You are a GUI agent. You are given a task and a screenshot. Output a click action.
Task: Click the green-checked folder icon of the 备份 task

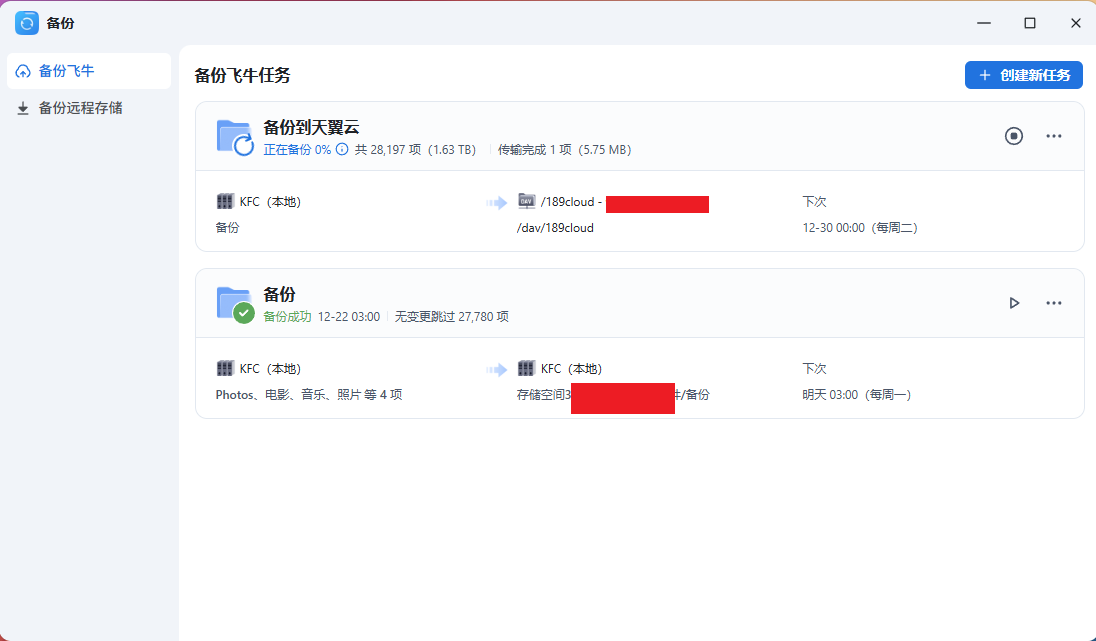(x=235, y=304)
